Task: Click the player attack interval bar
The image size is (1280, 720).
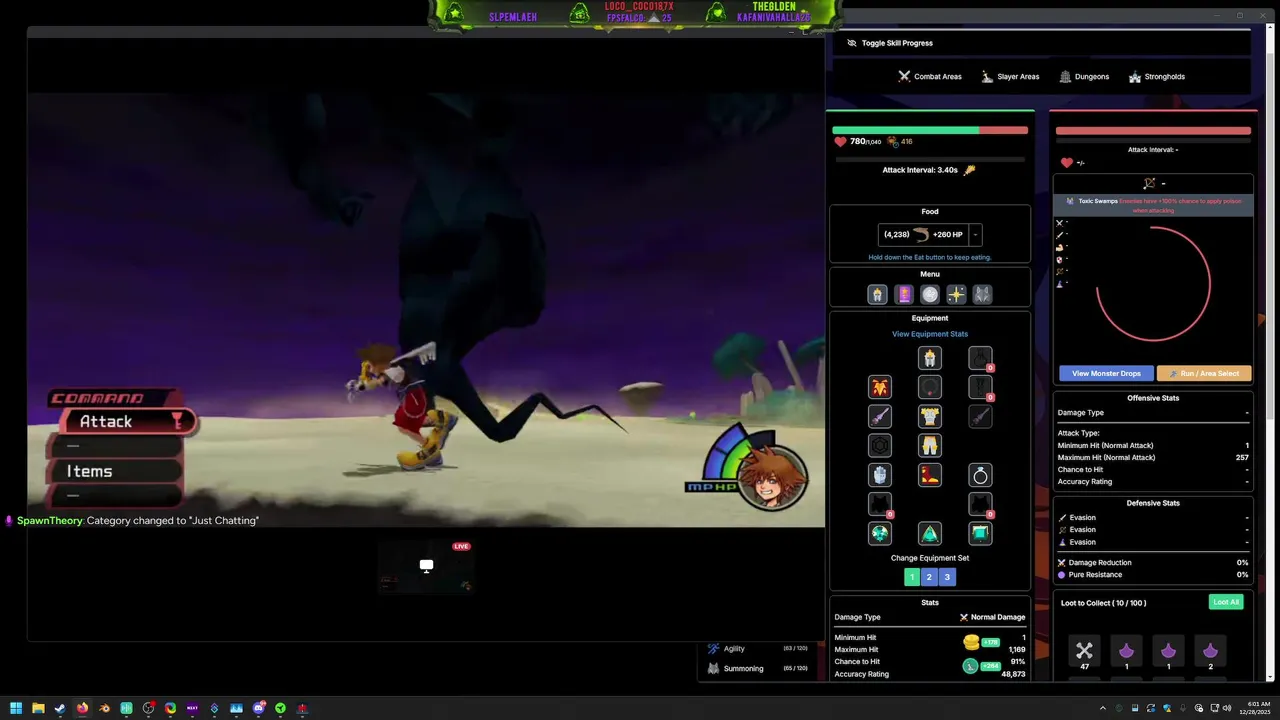Action: tap(930, 159)
